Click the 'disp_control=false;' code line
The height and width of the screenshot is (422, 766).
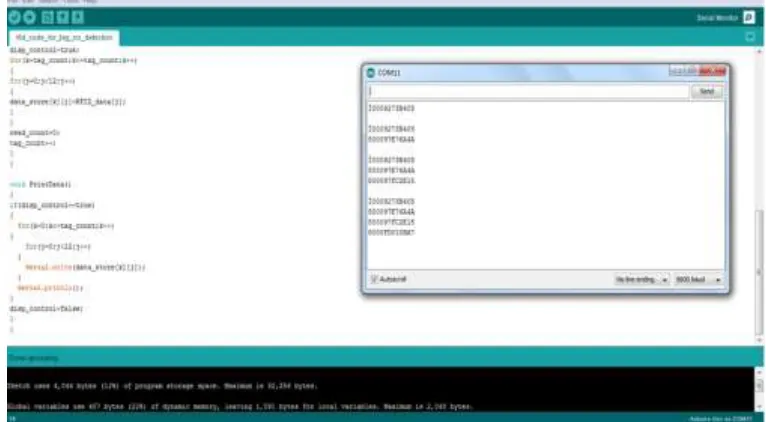(x=46, y=309)
